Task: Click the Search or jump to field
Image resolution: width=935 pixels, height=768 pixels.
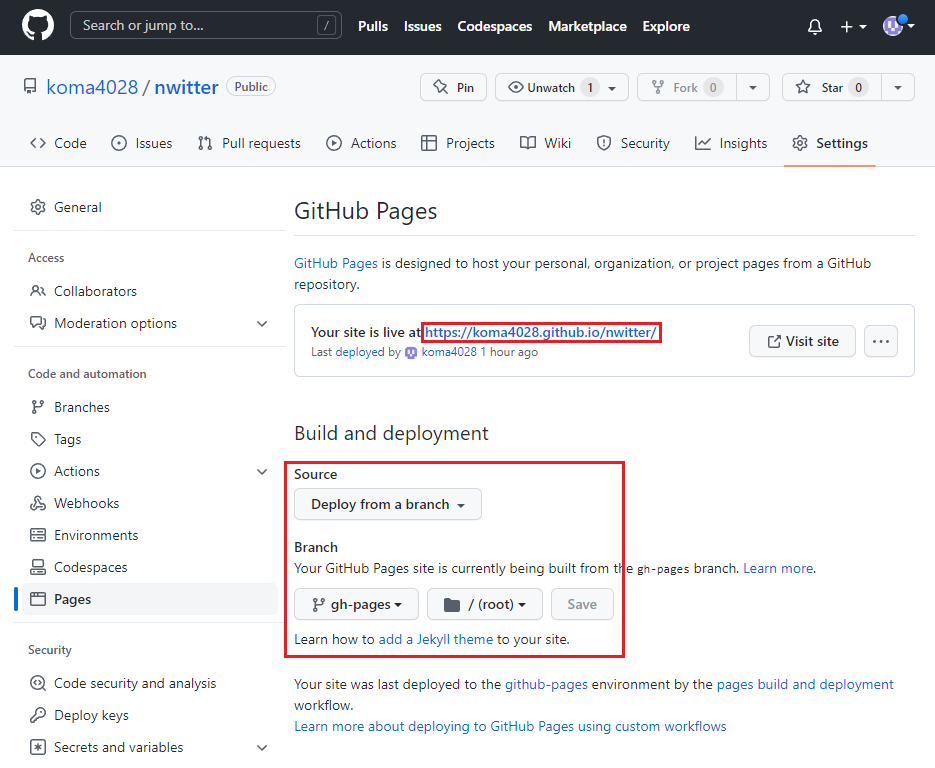Action: tap(206, 26)
